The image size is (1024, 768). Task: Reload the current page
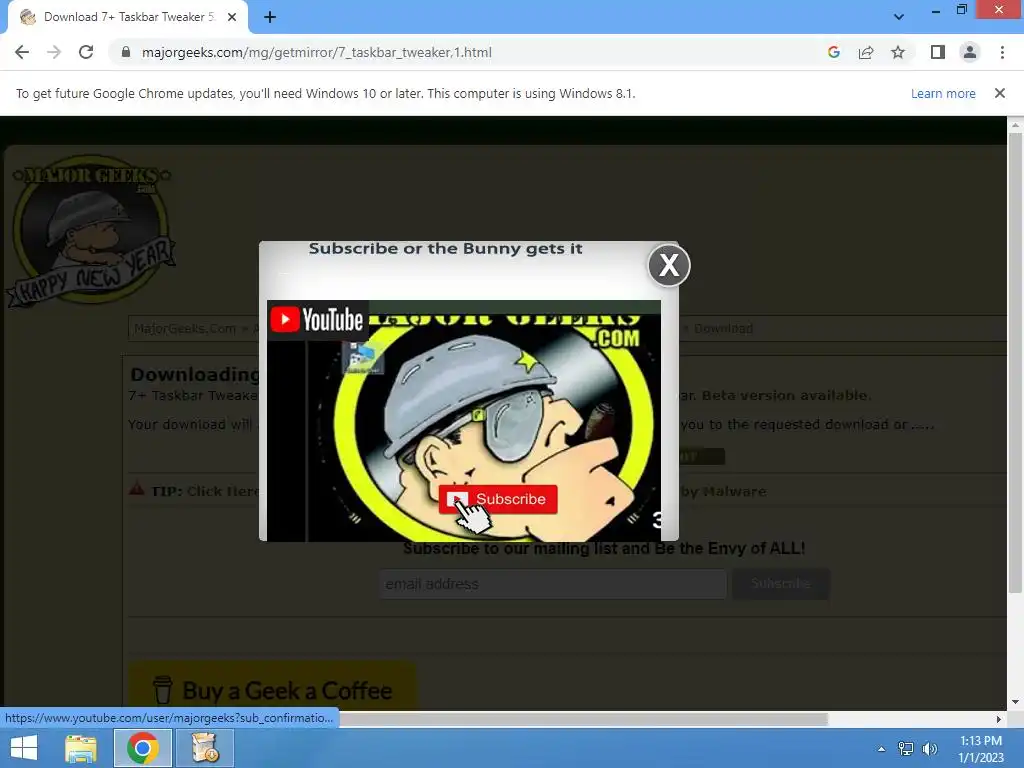[x=86, y=52]
